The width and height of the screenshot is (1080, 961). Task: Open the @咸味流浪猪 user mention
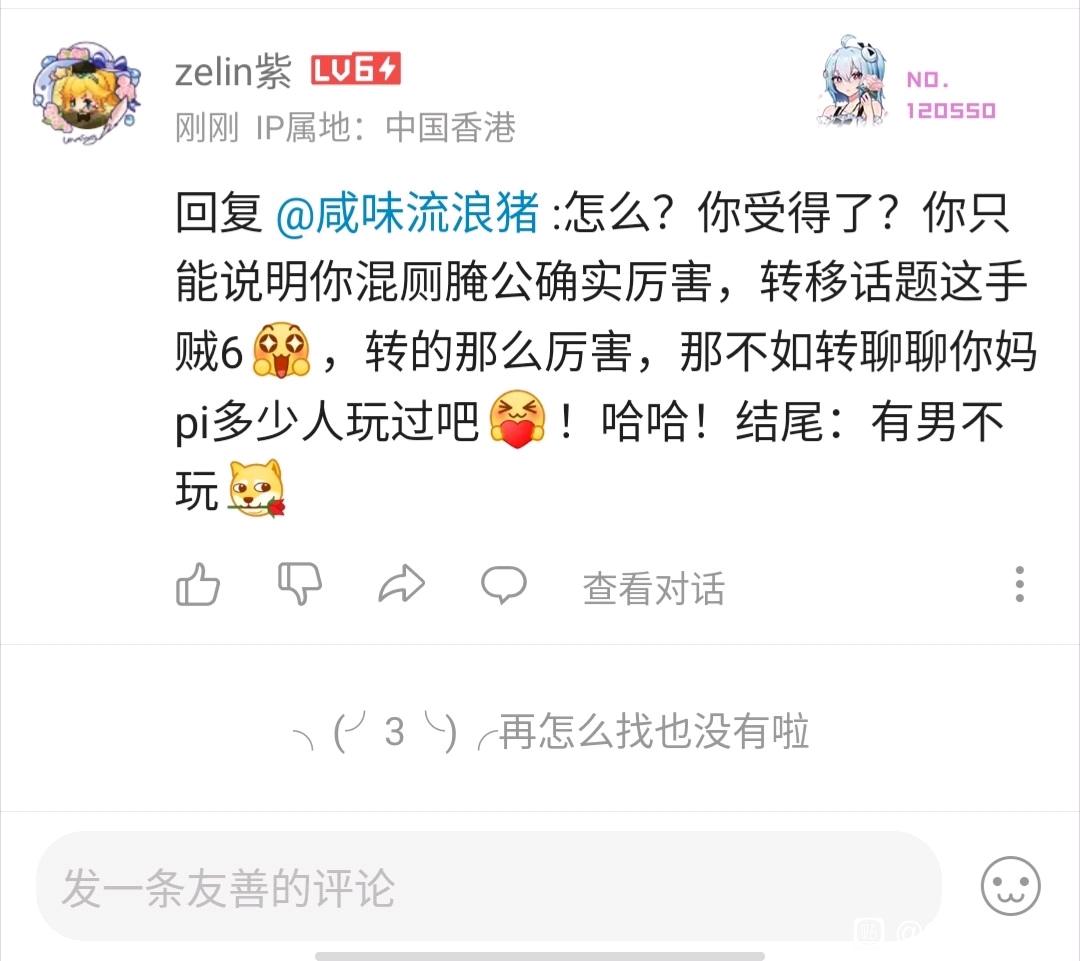pos(407,213)
